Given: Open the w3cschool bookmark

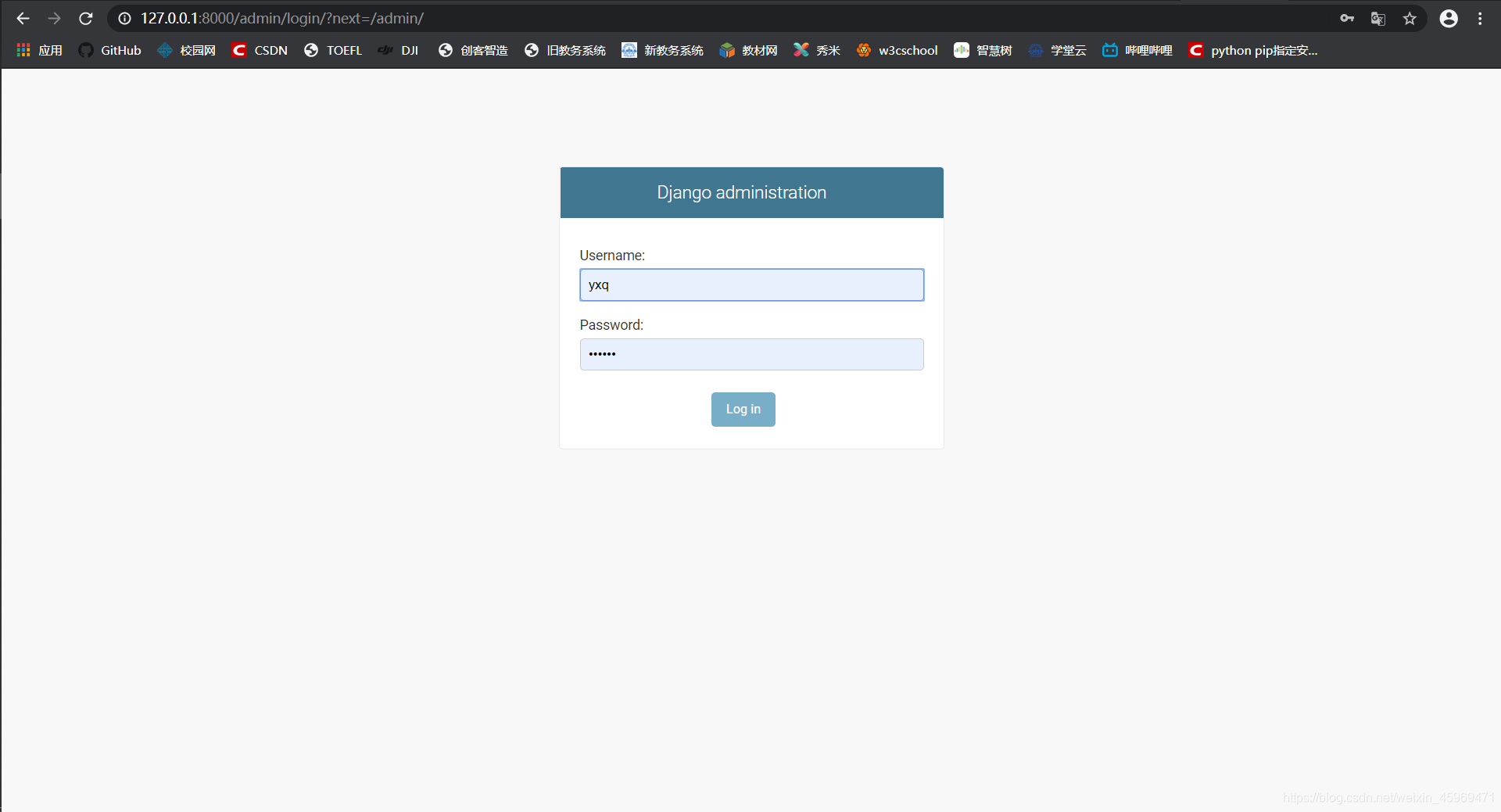Looking at the screenshot, I should (x=897, y=50).
